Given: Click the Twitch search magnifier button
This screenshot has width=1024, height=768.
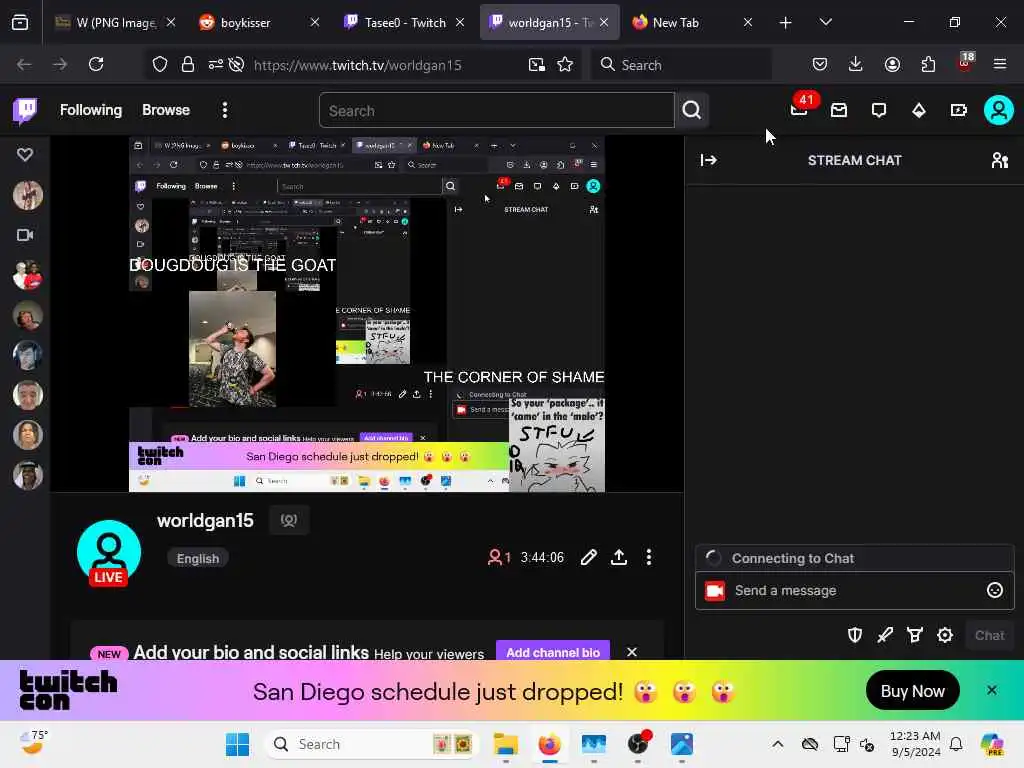Looking at the screenshot, I should (x=692, y=110).
